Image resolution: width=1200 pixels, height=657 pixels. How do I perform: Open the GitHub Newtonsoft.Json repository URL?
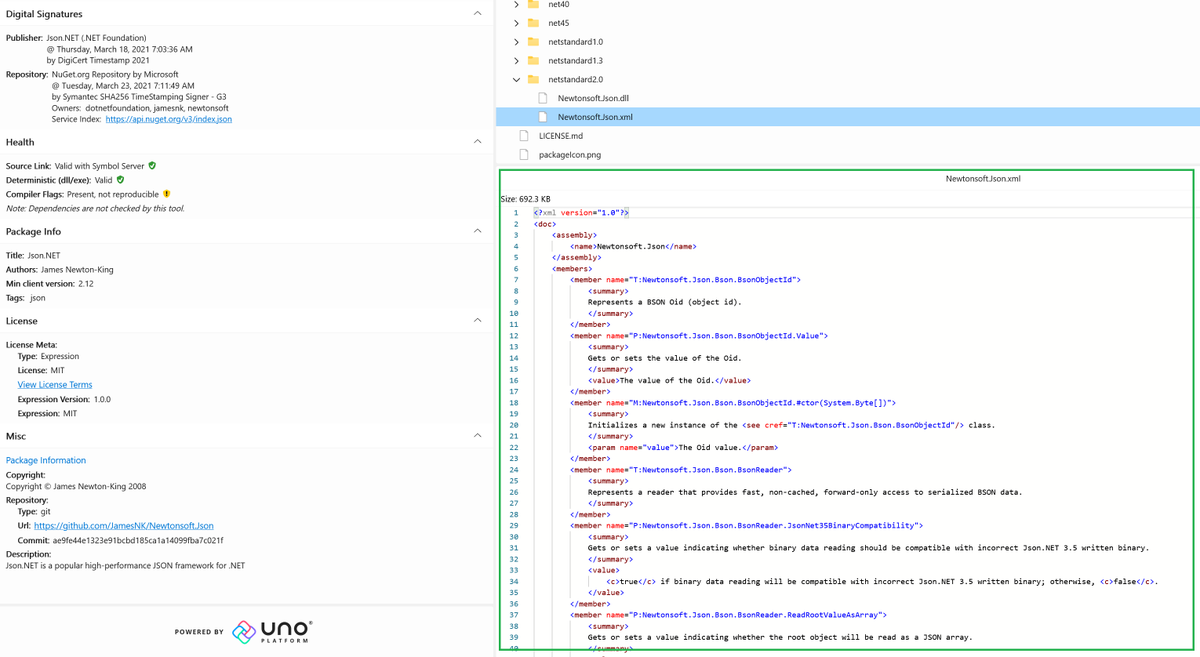[x=124, y=526]
